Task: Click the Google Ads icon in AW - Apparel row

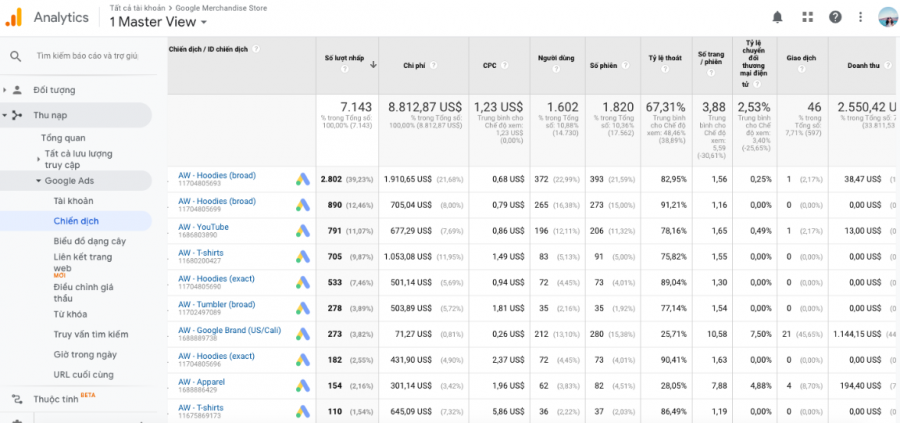Action: [x=303, y=385]
